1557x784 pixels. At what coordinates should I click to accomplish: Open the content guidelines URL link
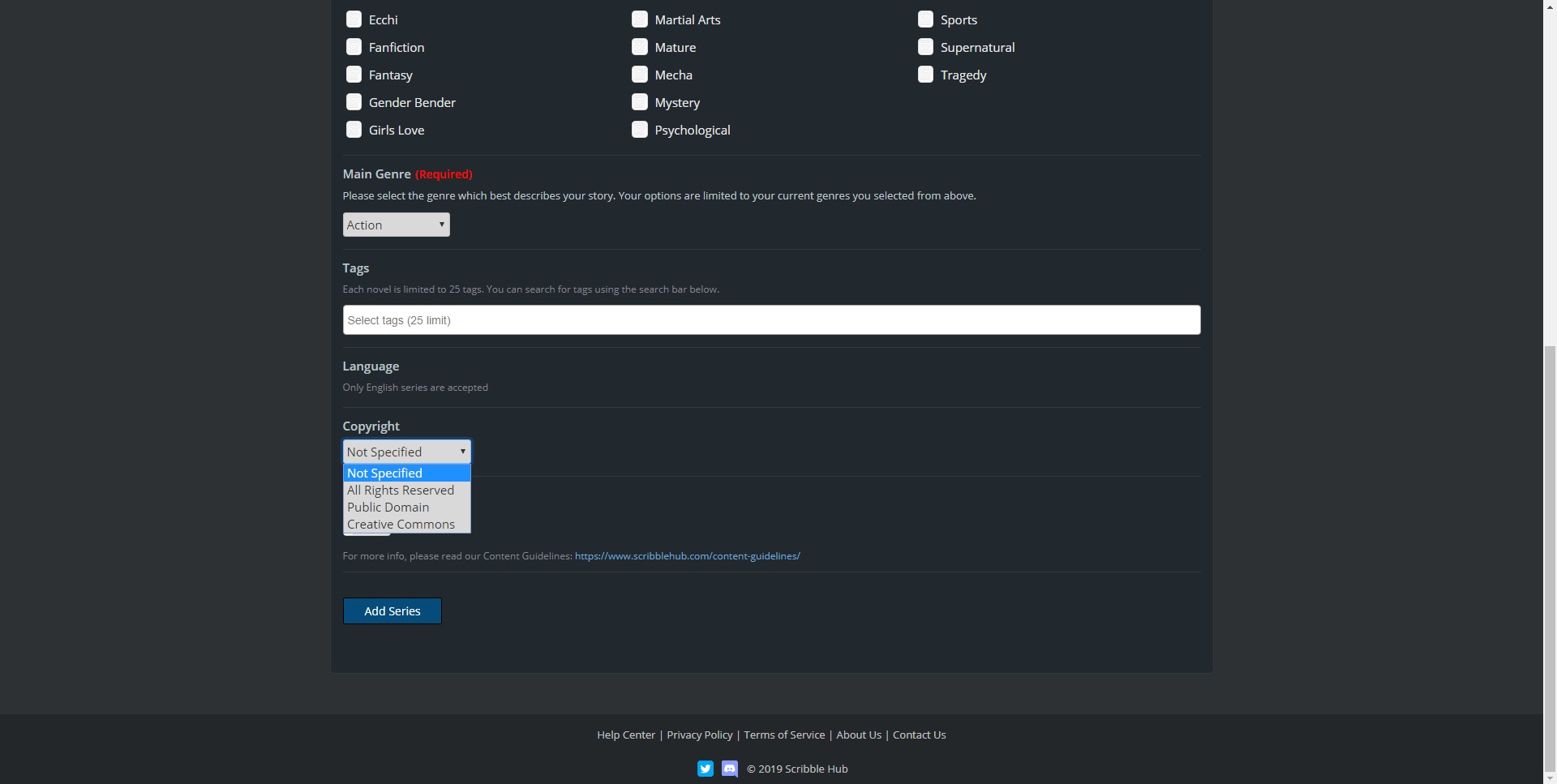pyautogui.click(x=687, y=556)
